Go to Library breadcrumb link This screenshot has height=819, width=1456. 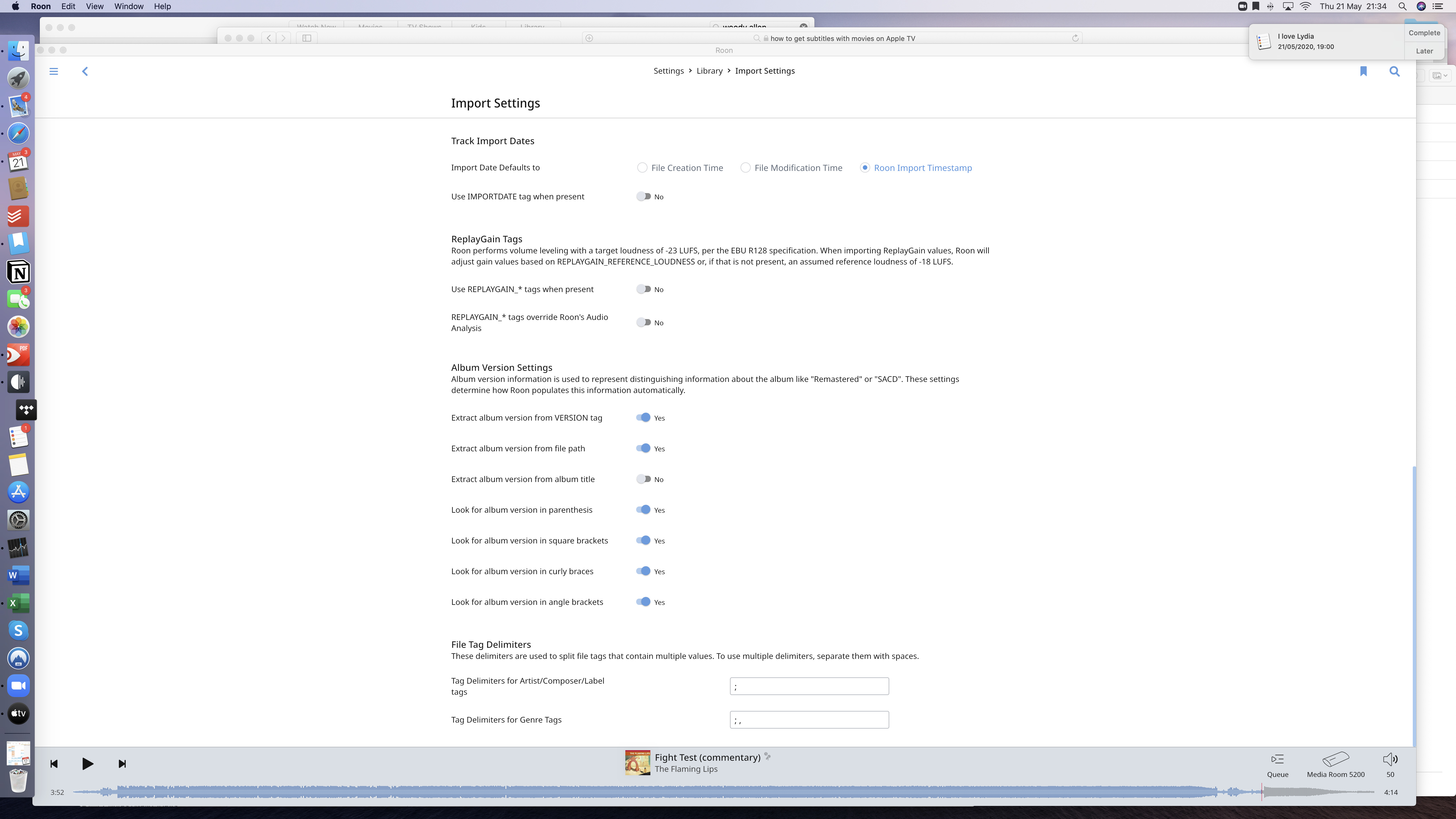tap(709, 71)
